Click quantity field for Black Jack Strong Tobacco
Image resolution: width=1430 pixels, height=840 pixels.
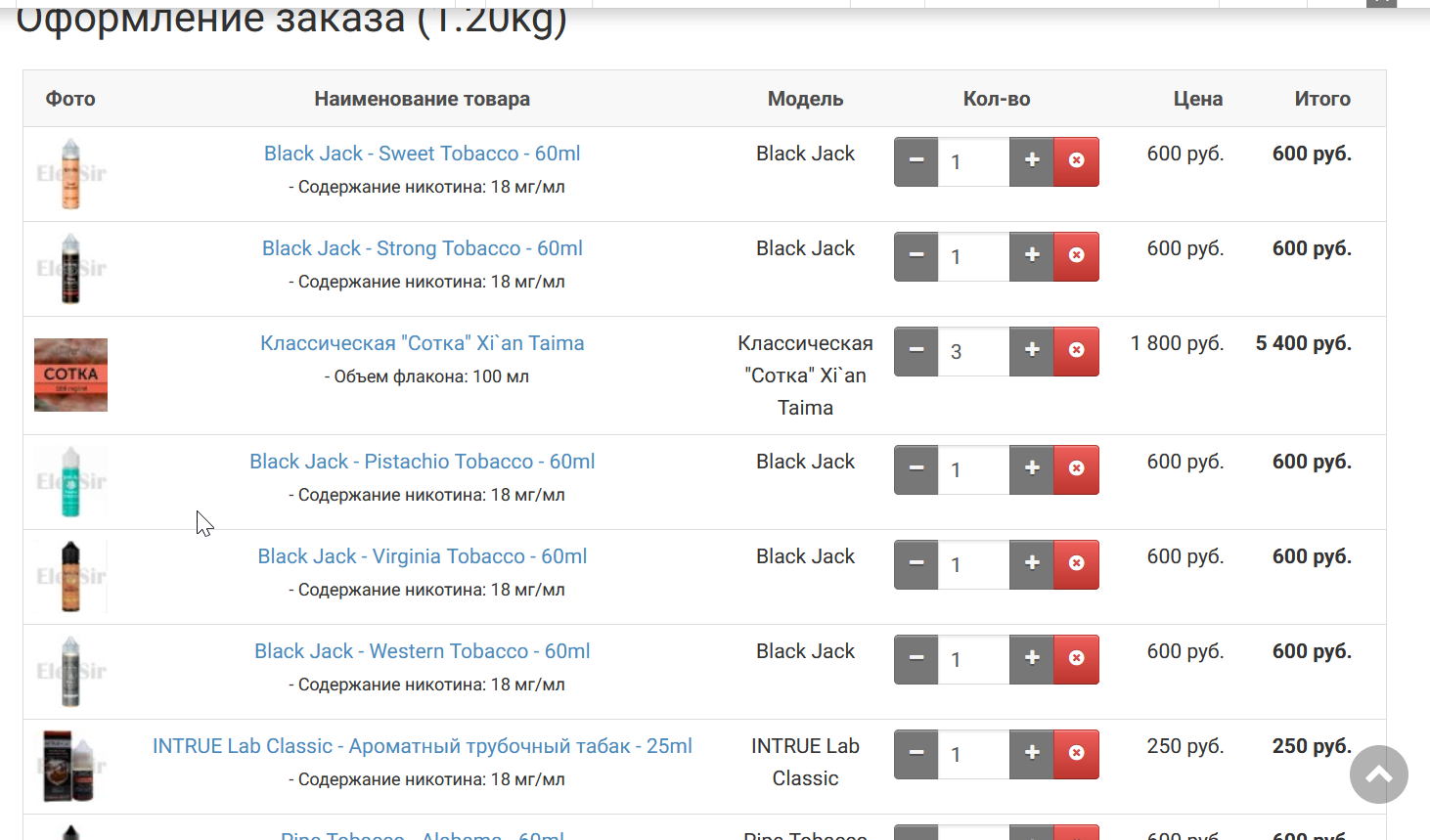(974, 256)
